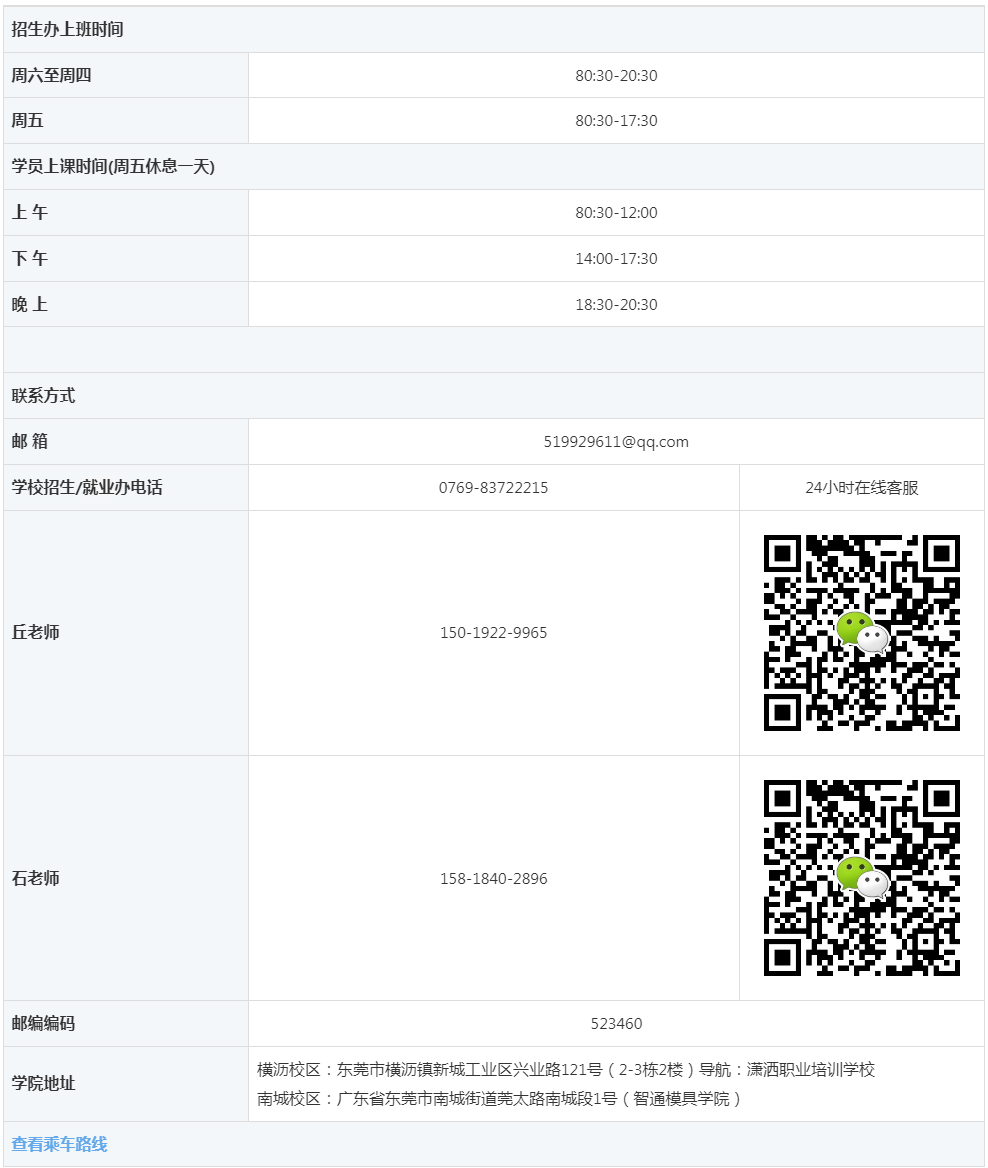Open the 查看乘车路线 link
This screenshot has height=1168, width=988.
[60, 1144]
